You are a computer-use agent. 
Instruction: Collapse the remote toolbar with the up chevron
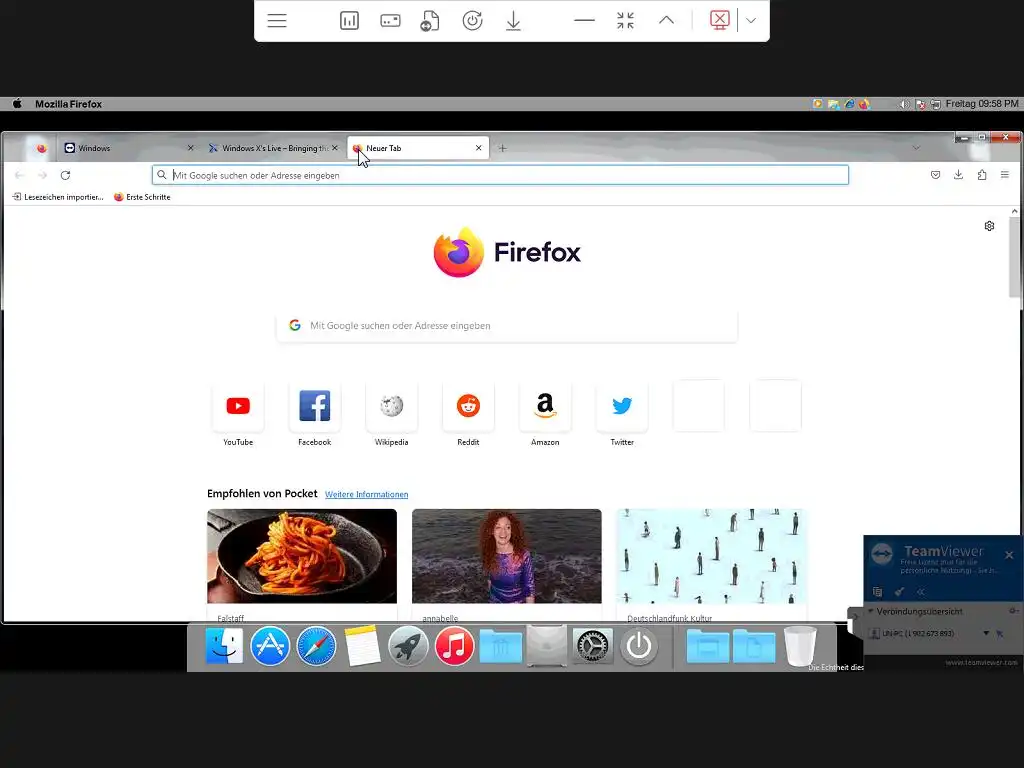[x=666, y=20]
